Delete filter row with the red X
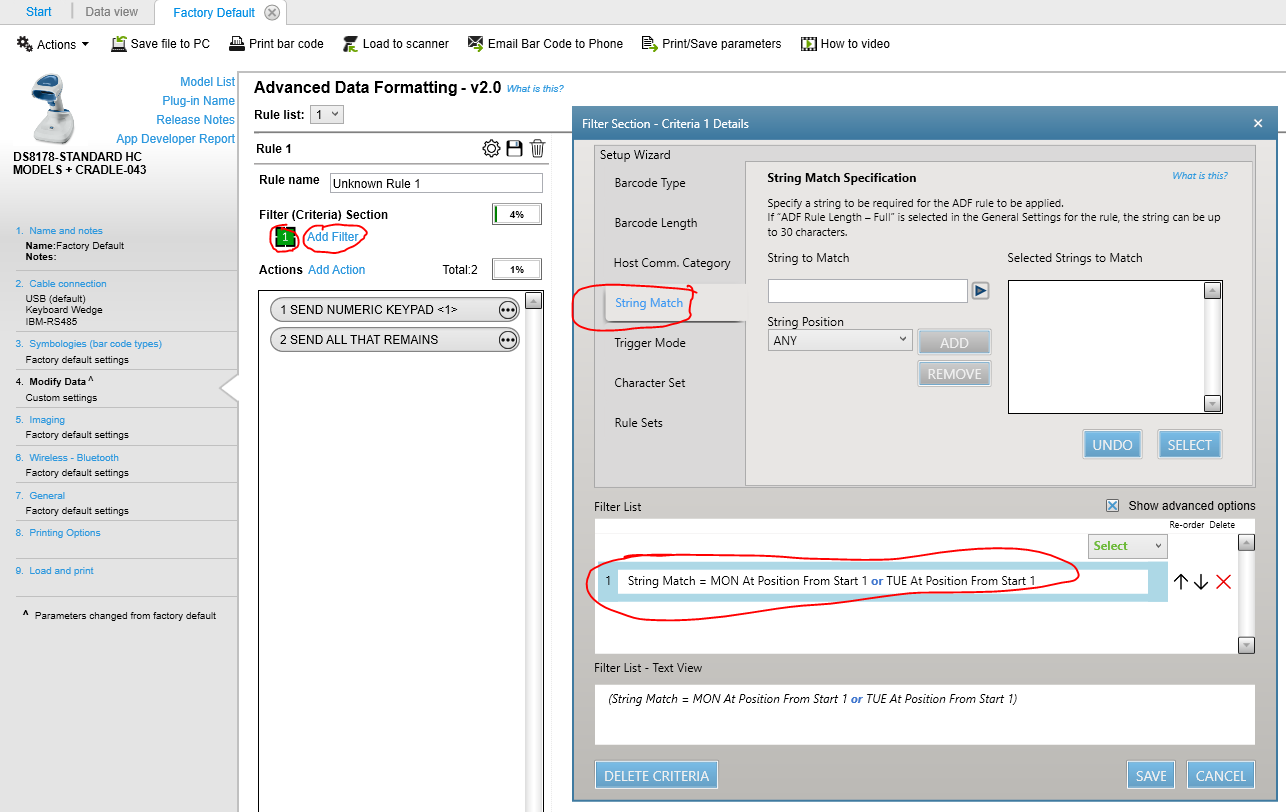1286x812 pixels. 1223,582
